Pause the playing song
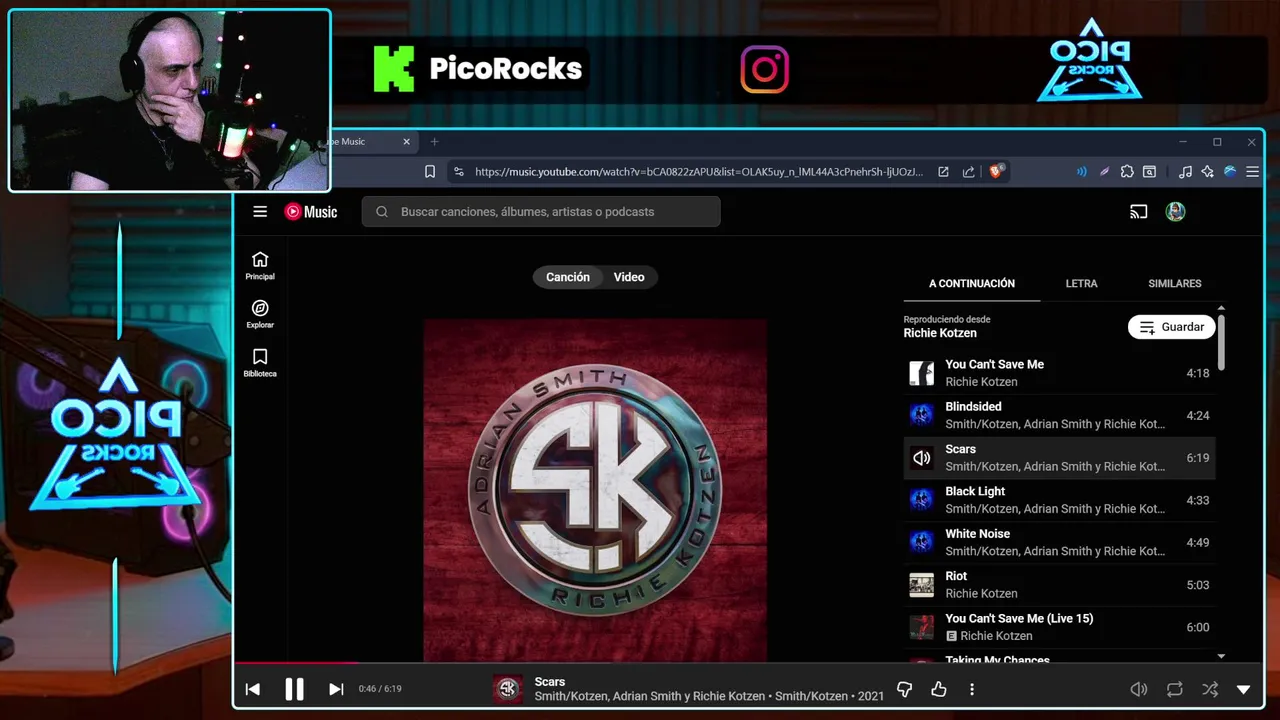Image resolution: width=1280 pixels, height=720 pixels. pyautogui.click(x=294, y=689)
